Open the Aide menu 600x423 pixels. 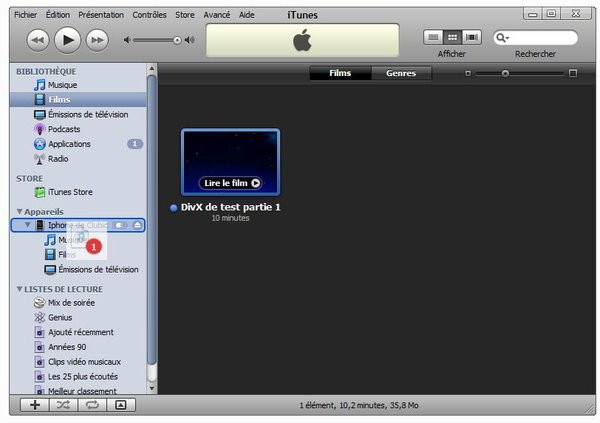[246, 15]
